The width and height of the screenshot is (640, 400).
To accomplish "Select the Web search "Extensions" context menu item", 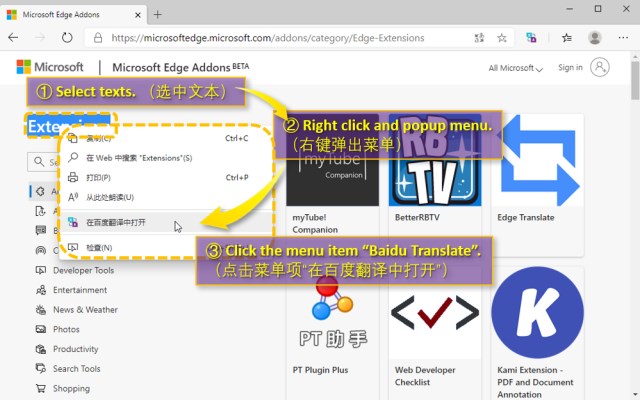I will pyautogui.click(x=166, y=158).
